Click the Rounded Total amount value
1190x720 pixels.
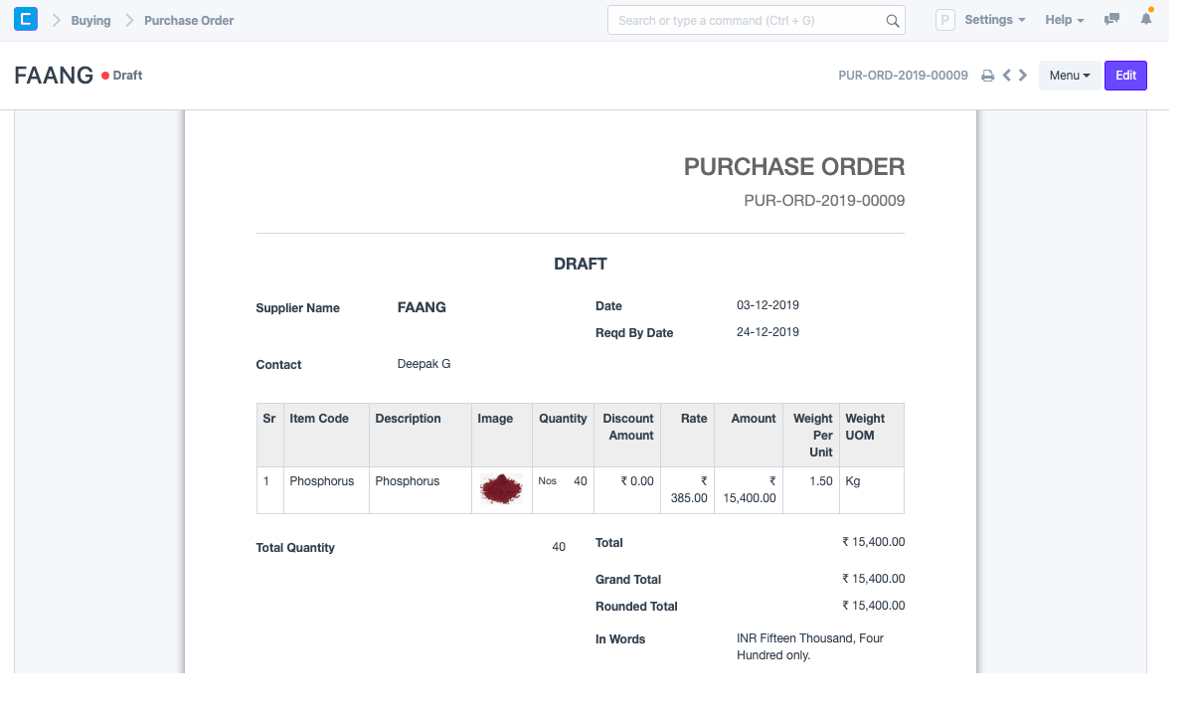pyautogui.click(x=874, y=605)
